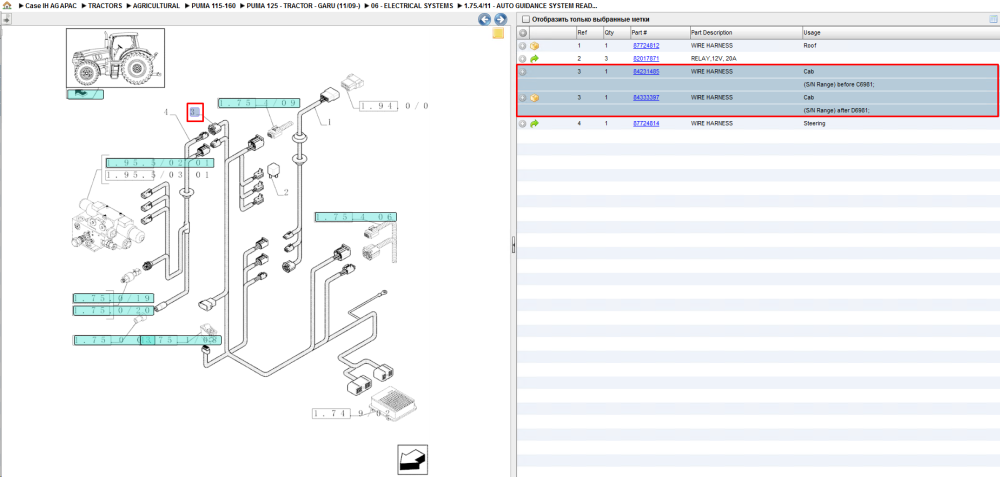The height and width of the screenshot is (477, 1000).
Task: Open linked figure 1.75.4/09
Action: click(x=258, y=103)
